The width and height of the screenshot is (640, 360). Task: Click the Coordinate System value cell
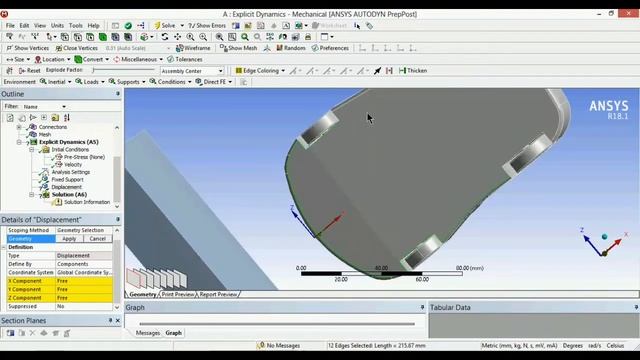tap(84, 272)
